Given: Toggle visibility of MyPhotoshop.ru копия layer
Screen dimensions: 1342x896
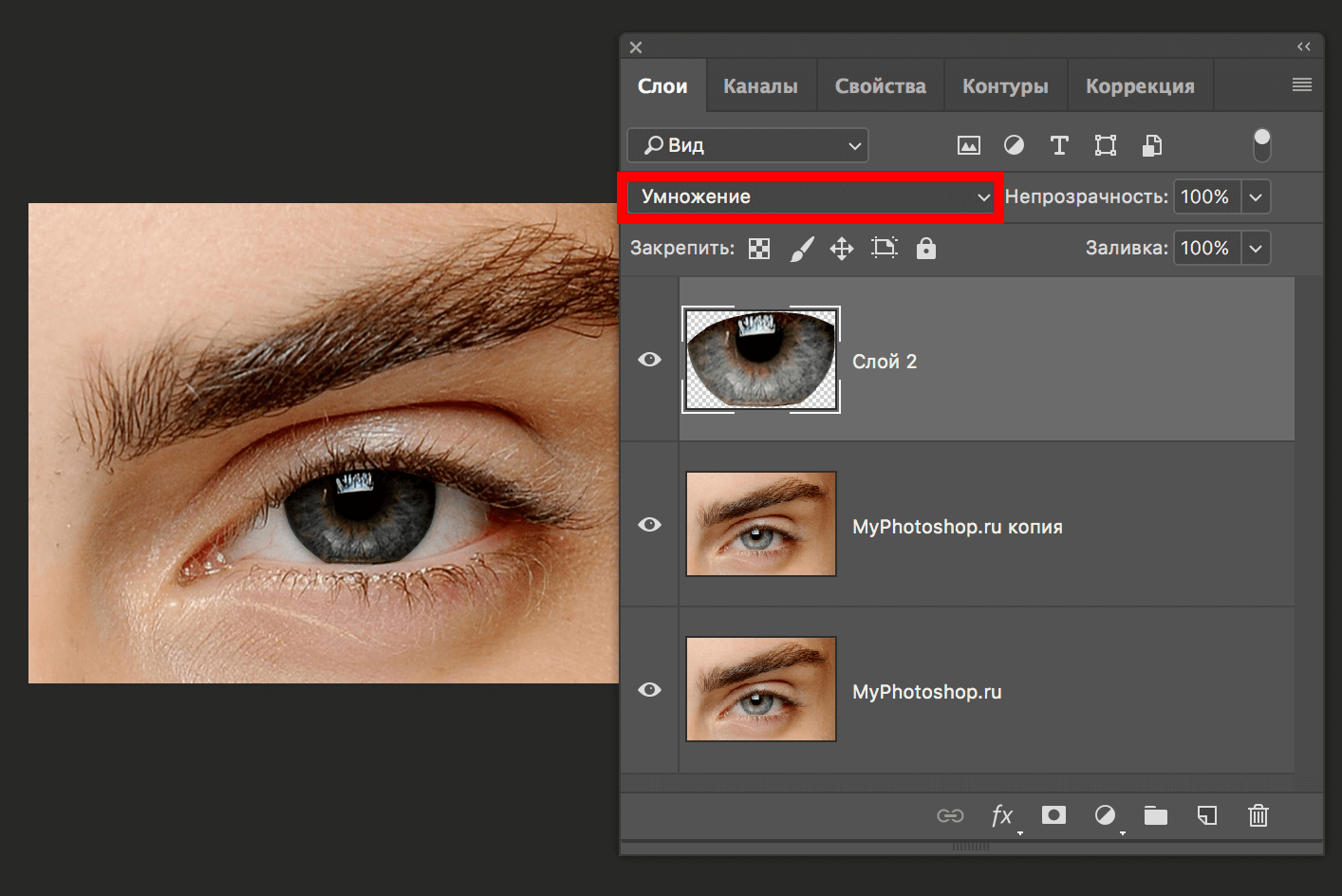Looking at the screenshot, I should (649, 525).
